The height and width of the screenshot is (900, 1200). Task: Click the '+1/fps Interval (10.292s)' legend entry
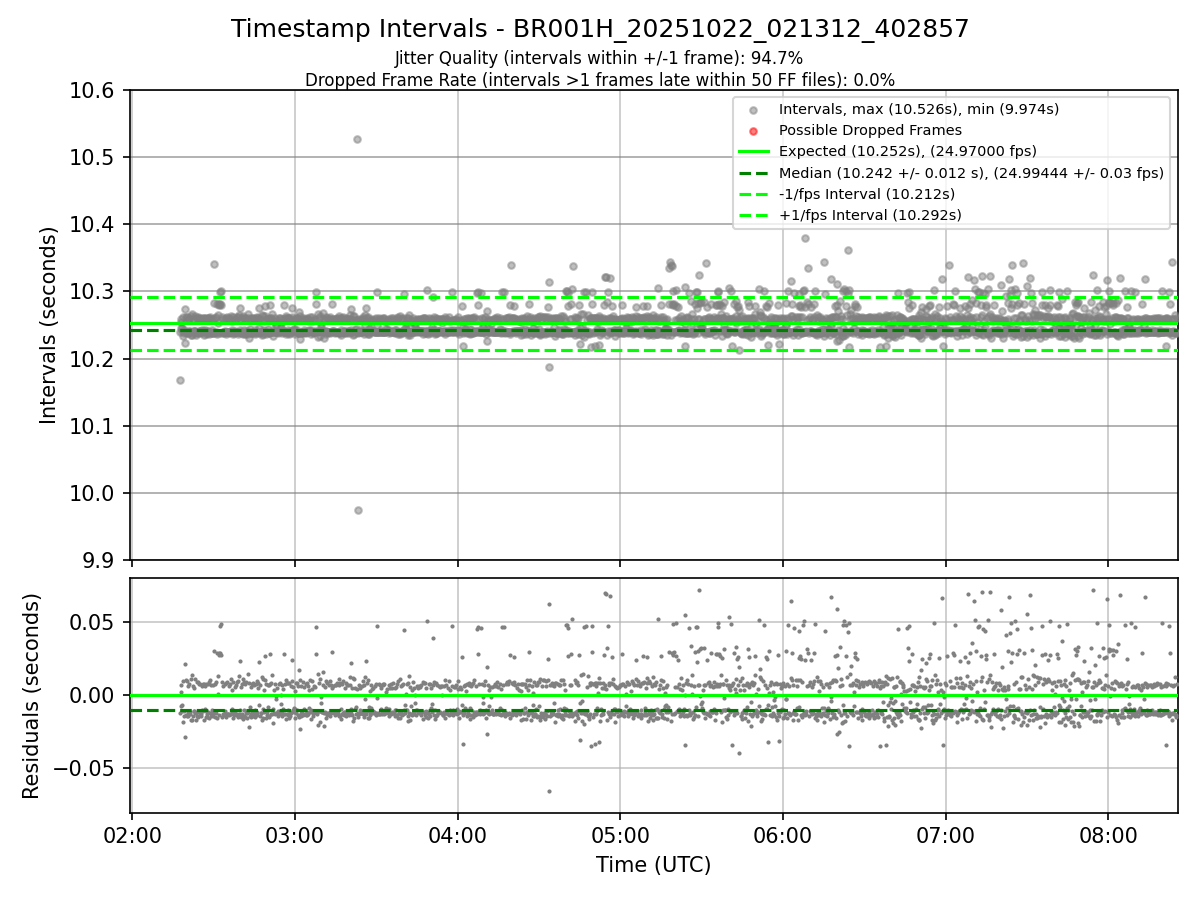point(868,215)
